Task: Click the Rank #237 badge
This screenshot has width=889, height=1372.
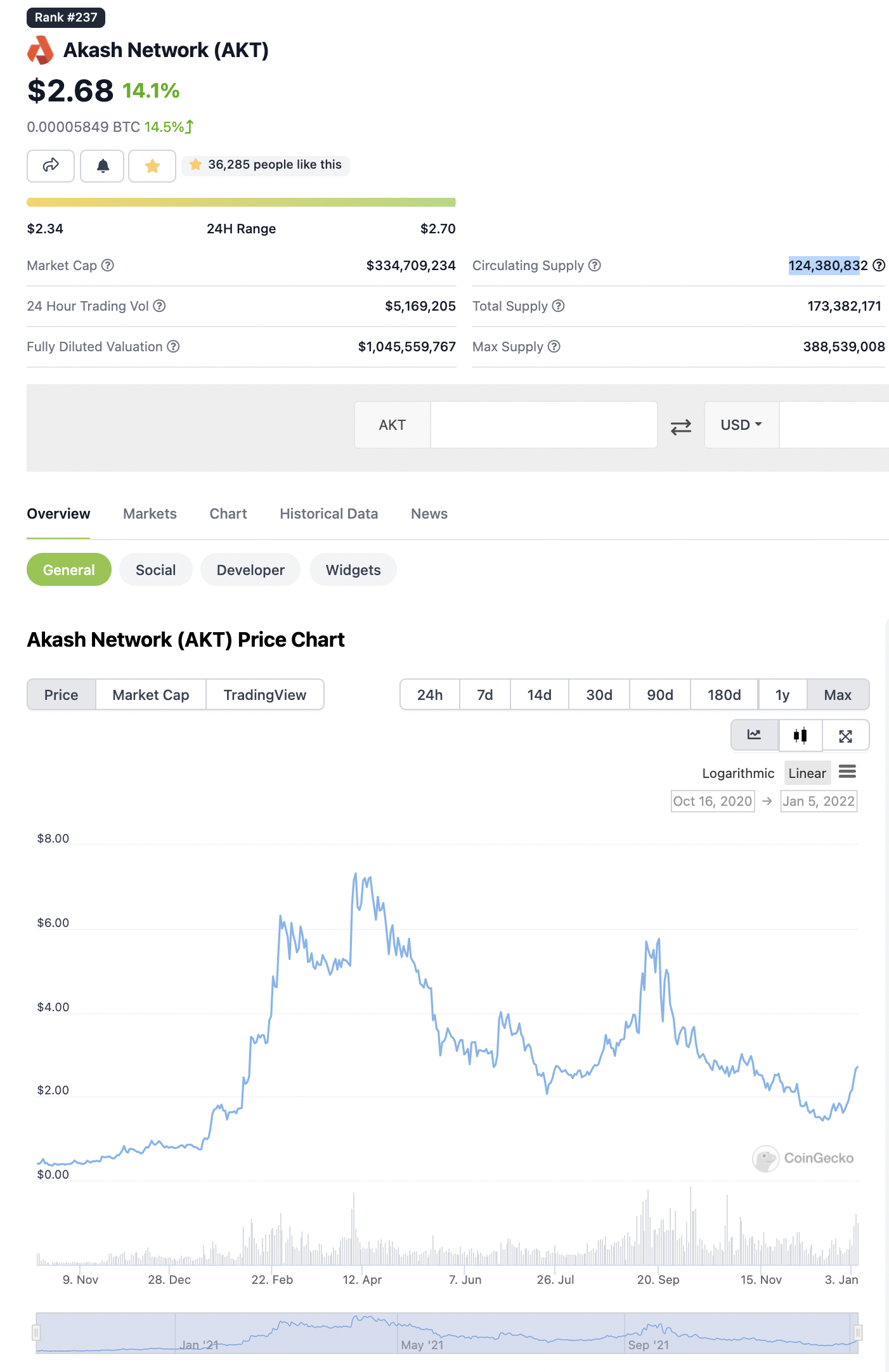Action: (66, 17)
